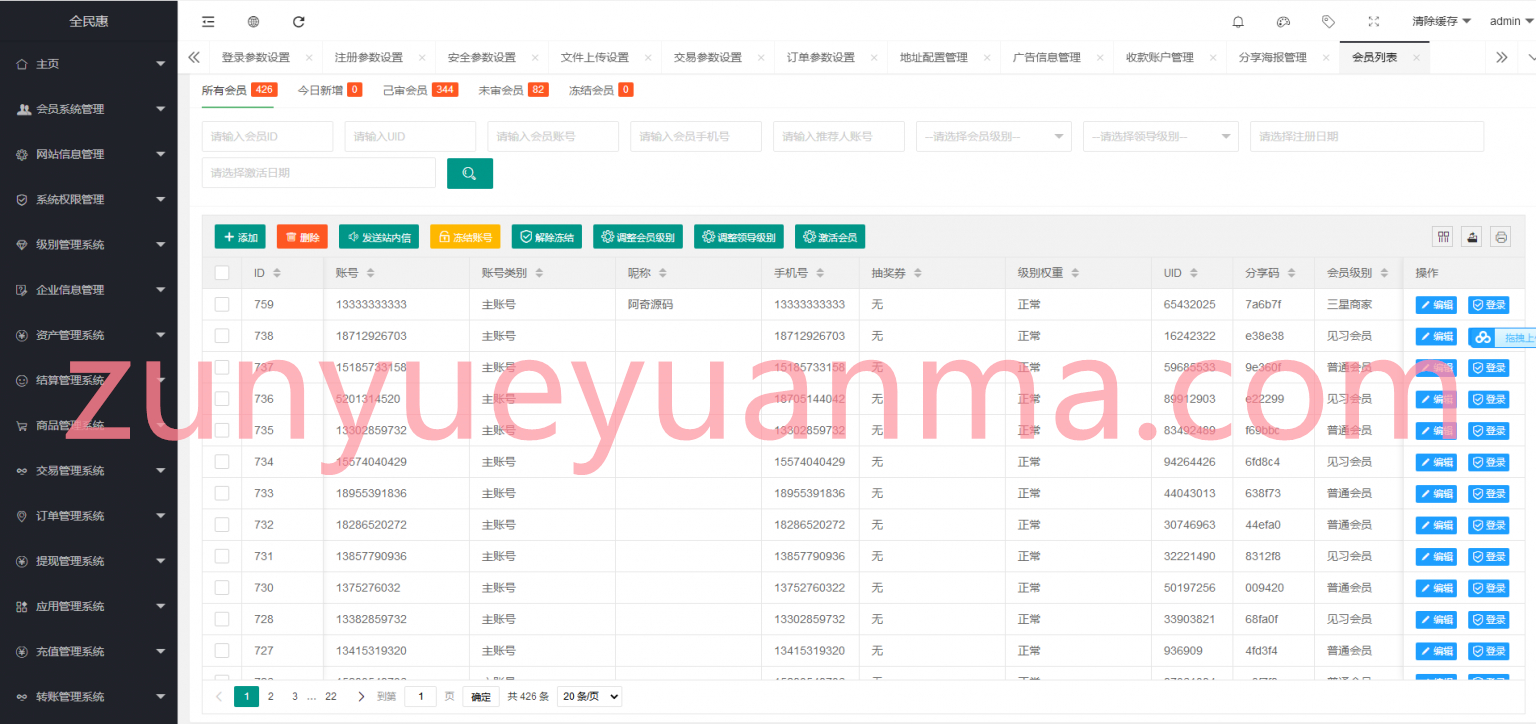The height and width of the screenshot is (724, 1536).
Task: Click the 添加 button
Action: point(241,237)
